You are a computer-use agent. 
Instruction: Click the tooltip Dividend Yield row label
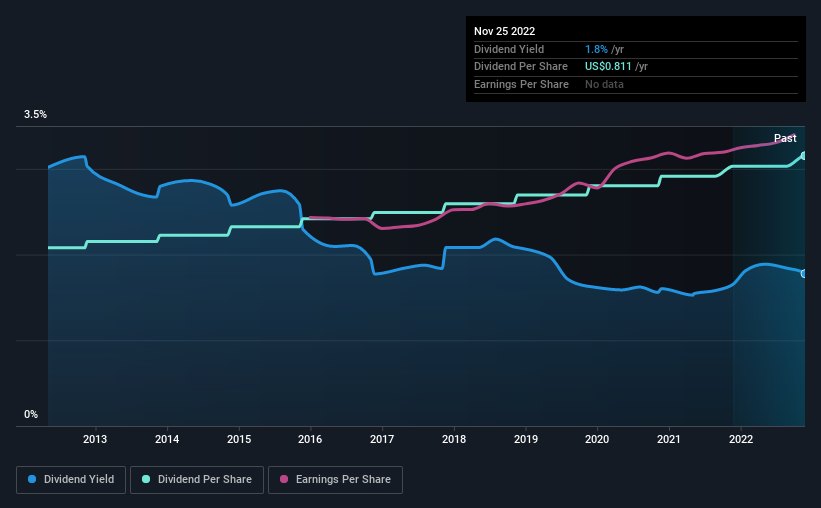tap(509, 49)
